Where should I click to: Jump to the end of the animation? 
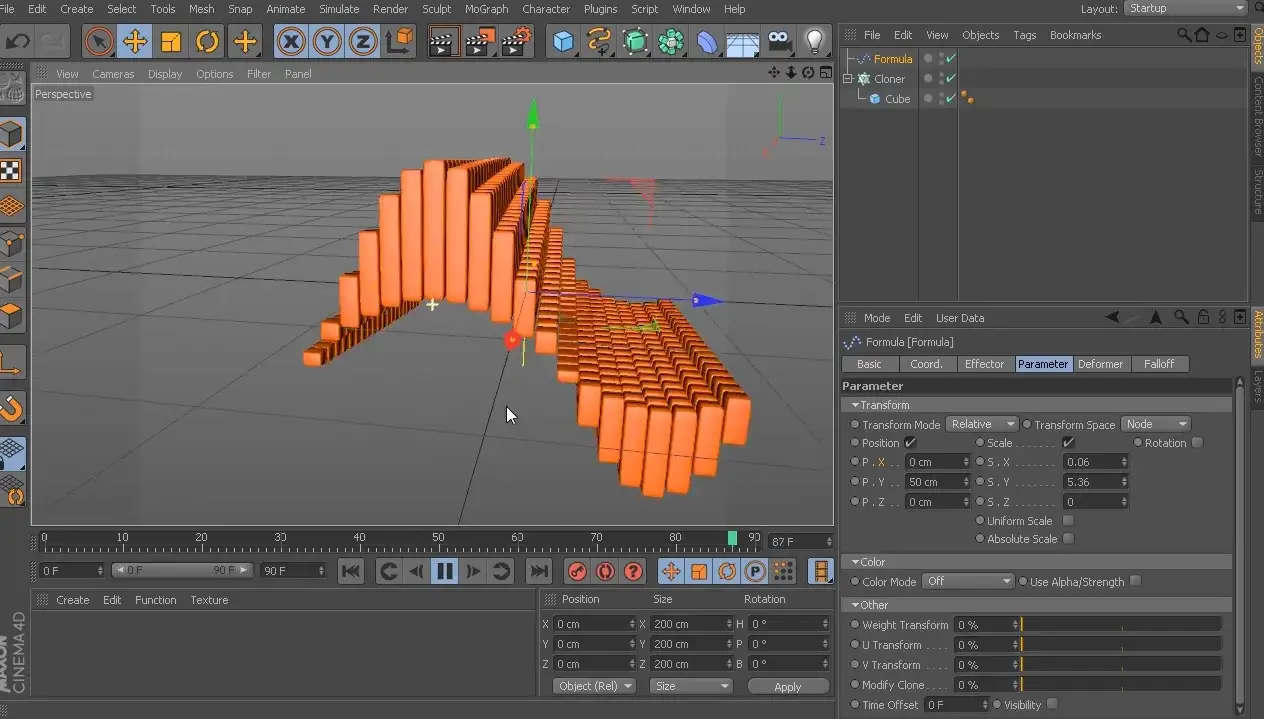pyautogui.click(x=539, y=571)
